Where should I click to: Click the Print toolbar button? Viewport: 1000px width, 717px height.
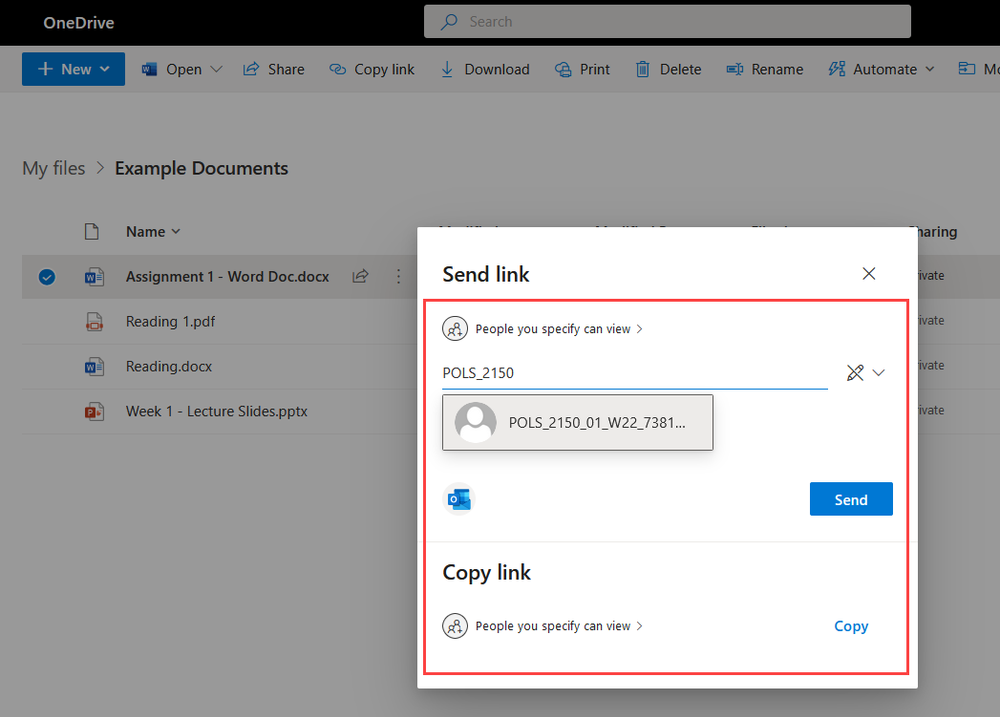pos(582,70)
